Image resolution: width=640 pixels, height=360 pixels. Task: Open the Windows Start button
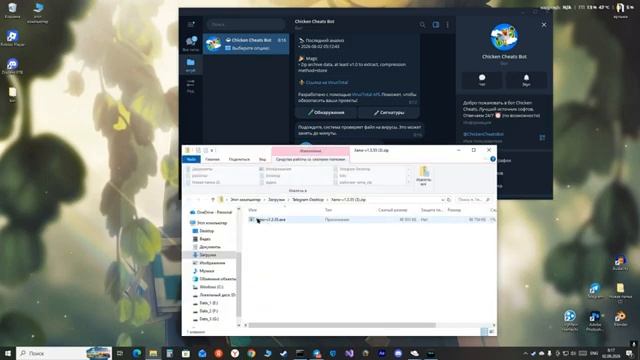pos(8,353)
